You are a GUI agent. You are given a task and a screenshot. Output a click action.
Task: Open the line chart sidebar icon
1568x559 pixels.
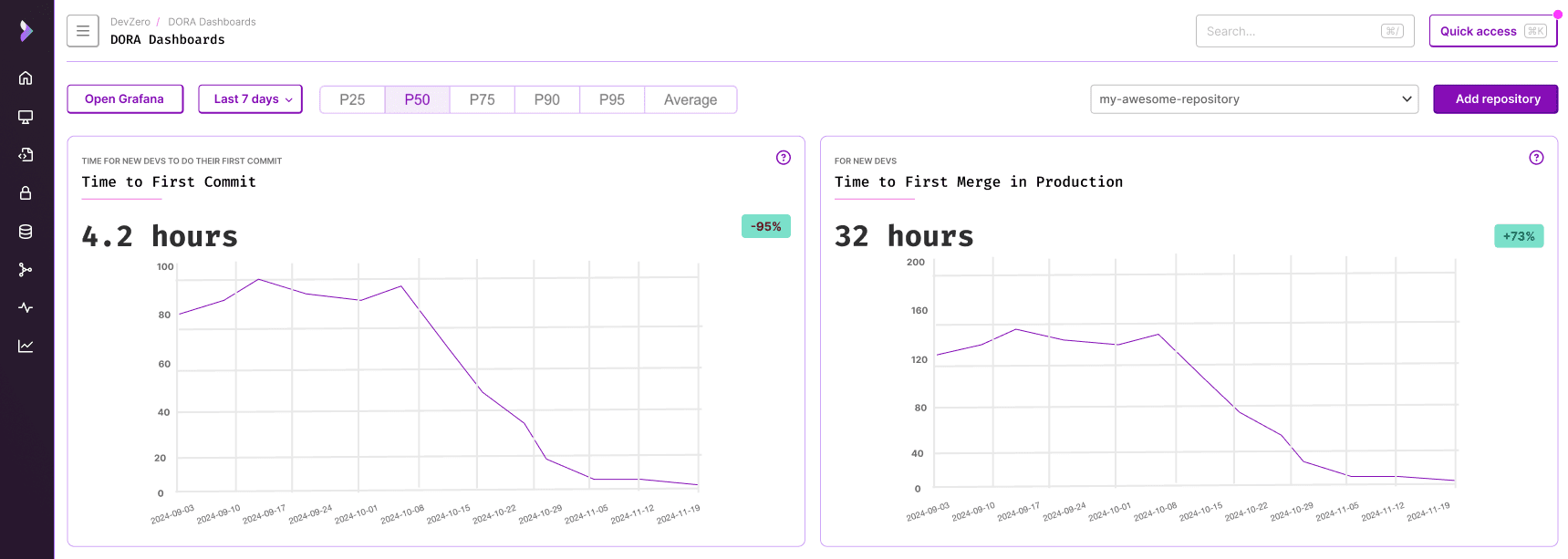[26, 347]
